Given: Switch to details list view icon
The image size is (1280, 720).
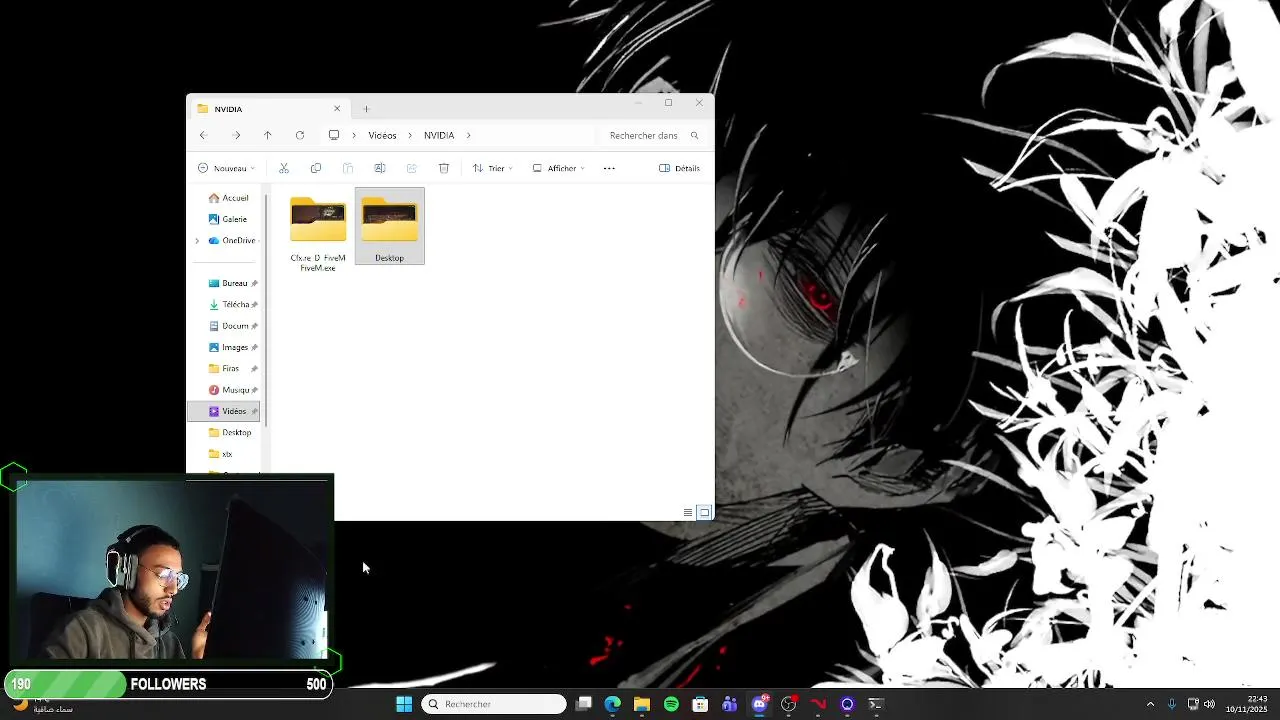Looking at the screenshot, I should tap(688, 512).
